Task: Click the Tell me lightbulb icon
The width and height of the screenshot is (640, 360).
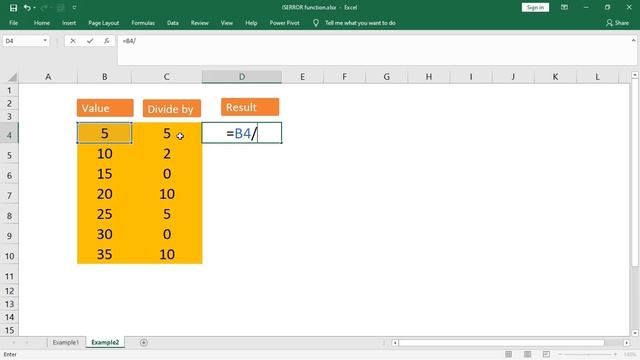Action: click(316, 23)
